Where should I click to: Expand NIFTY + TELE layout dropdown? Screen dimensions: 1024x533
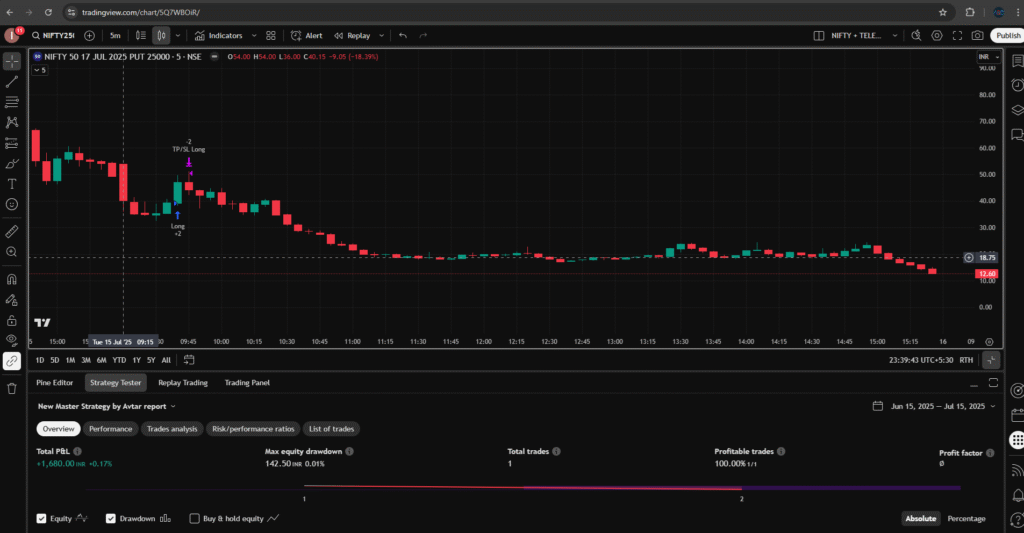[x=895, y=35]
